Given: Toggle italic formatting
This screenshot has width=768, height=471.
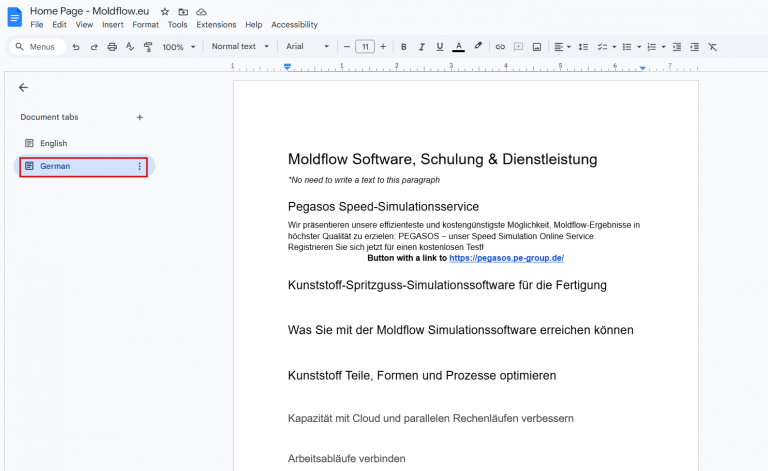Looking at the screenshot, I should [422, 47].
